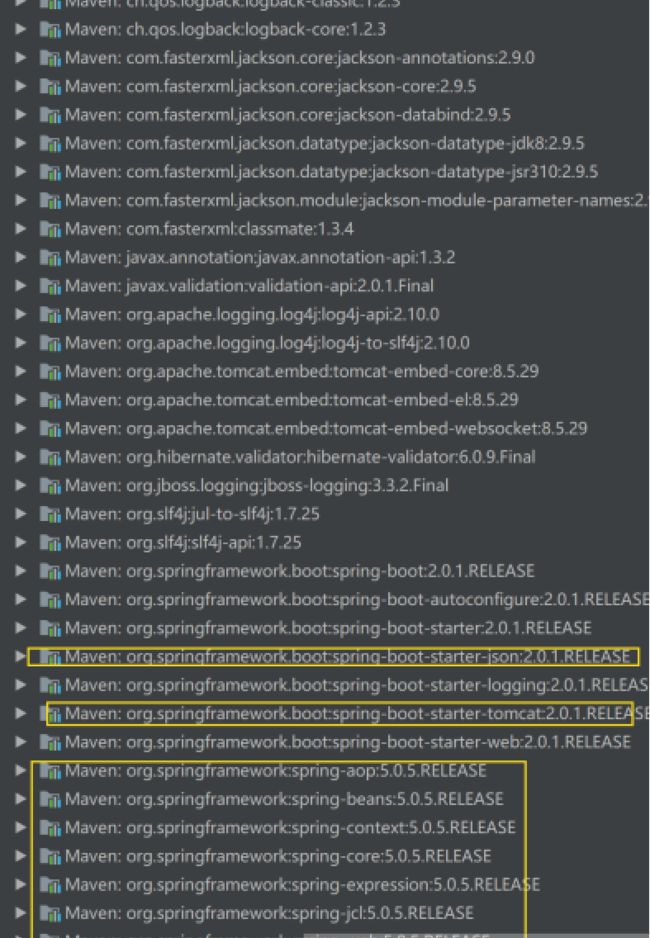Select Maven: org.jboss.logging:jboss-logging:3.3.2.Final
Viewport: 650px width, 938px height.
click(x=257, y=486)
